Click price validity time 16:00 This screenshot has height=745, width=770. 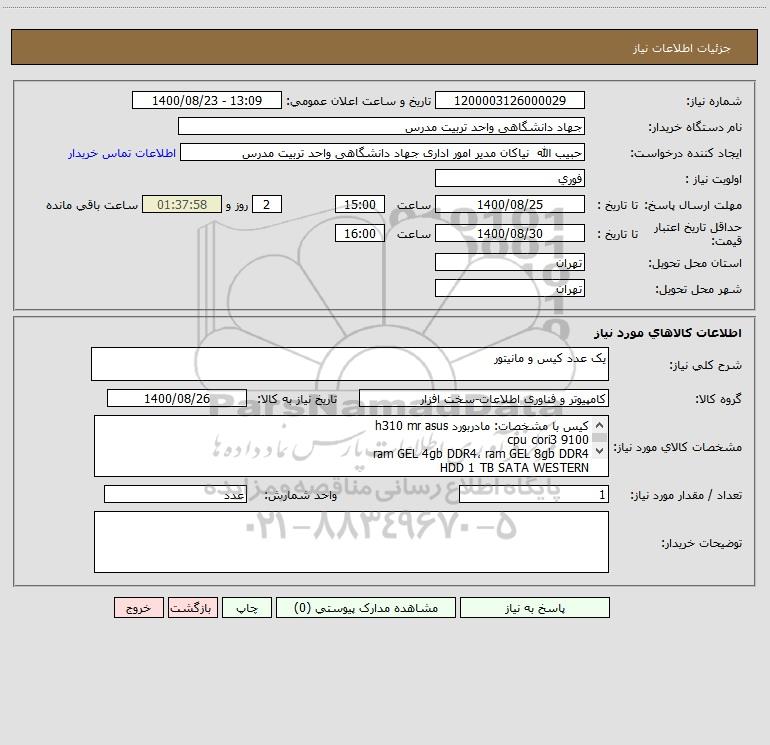[359, 233]
